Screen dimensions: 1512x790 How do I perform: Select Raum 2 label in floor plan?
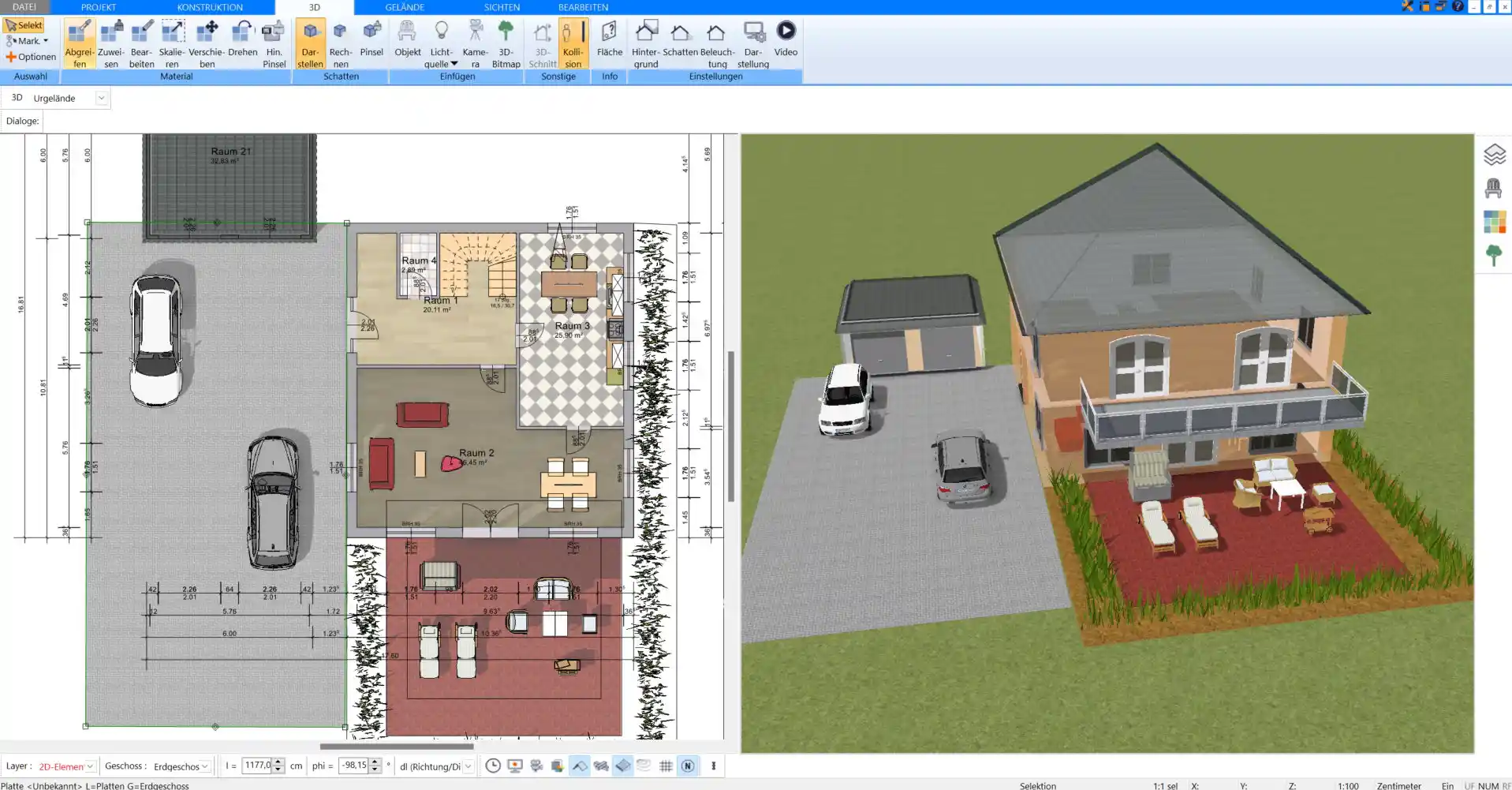point(476,453)
